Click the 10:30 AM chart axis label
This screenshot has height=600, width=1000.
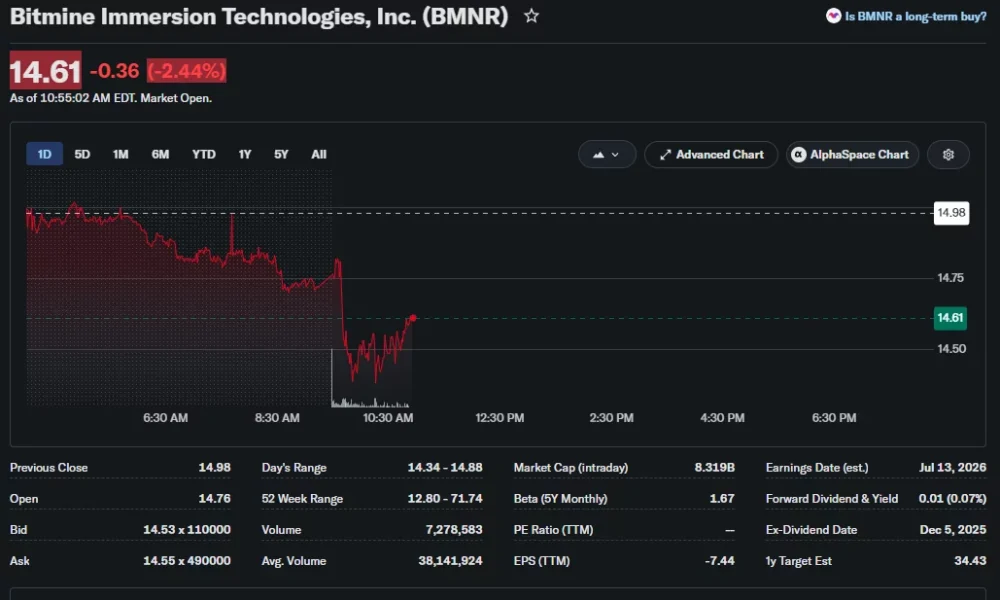[x=388, y=418]
